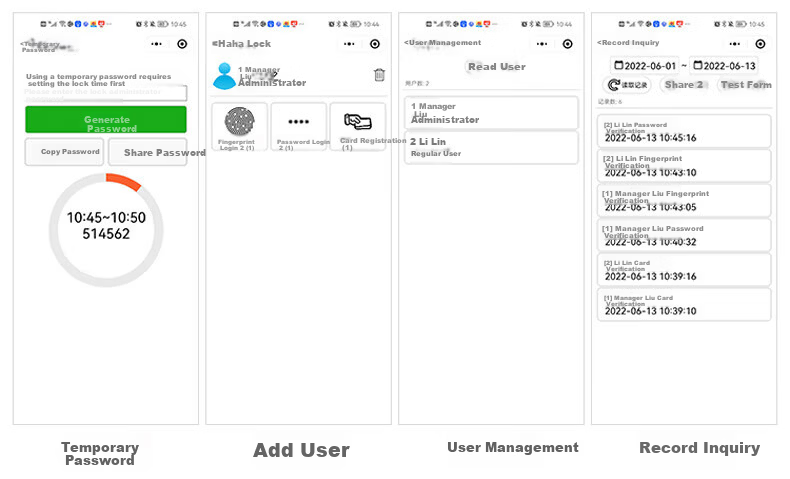Open three-dot menu in Record Inquiry screen
The width and height of the screenshot is (790, 479).
click(x=735, y=44)
